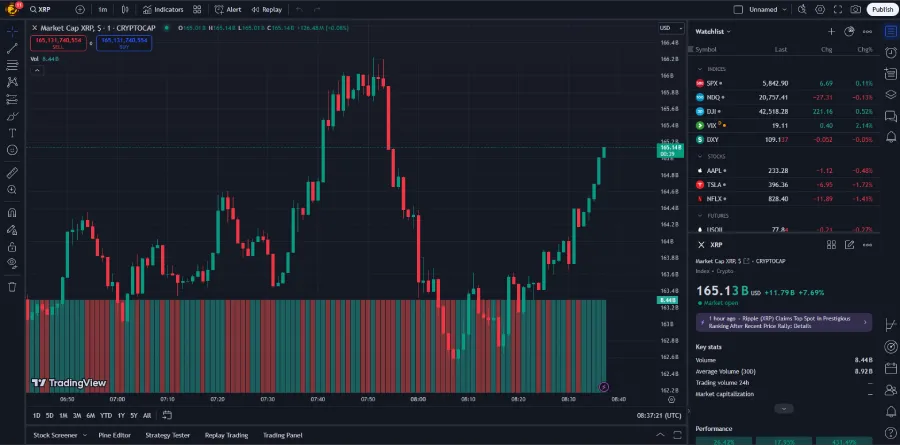Toggle stay in drawing mode pencil-lock
900x445 pixels.
pyautogui.click(x=12, y=230)
